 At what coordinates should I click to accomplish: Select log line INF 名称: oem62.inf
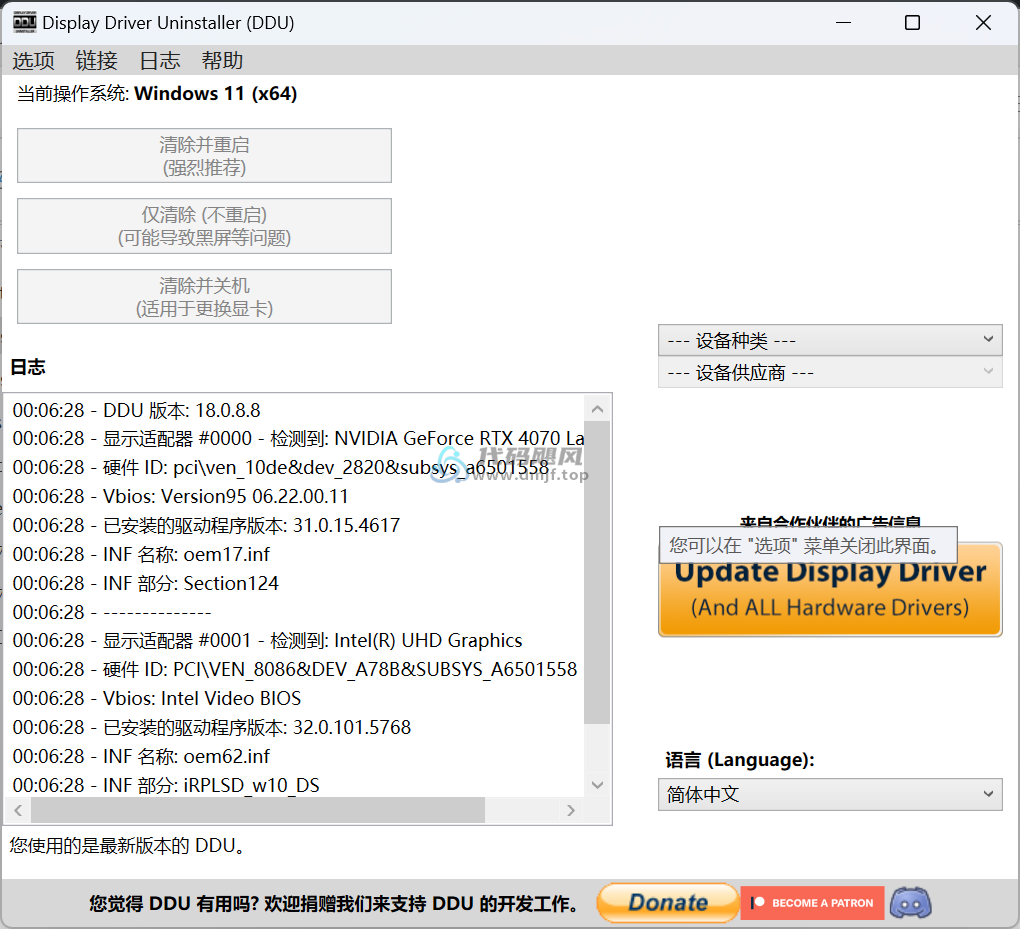pyautogui.click(x=141, y=757)
